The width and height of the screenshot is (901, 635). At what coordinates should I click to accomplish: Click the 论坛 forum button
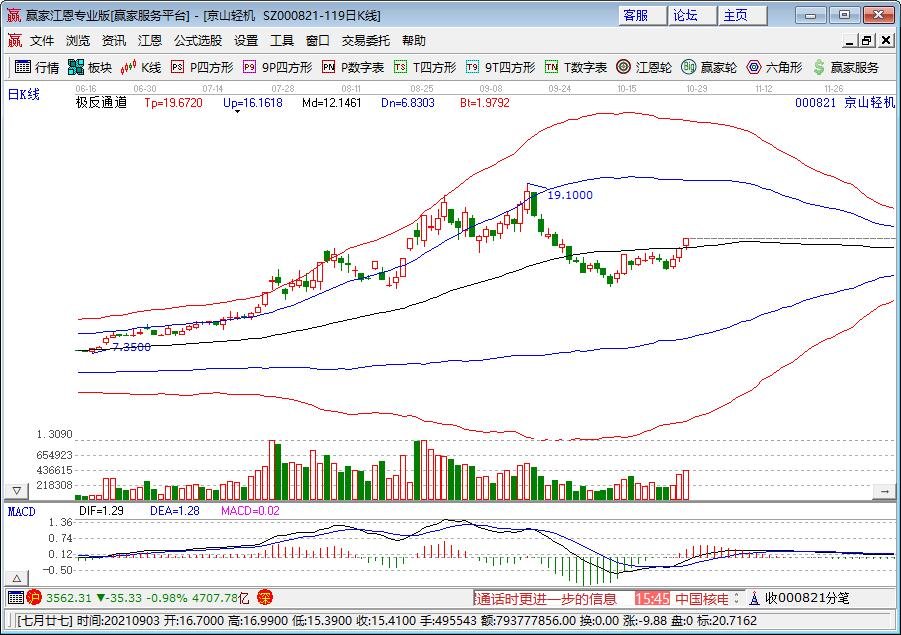(686, 15)
